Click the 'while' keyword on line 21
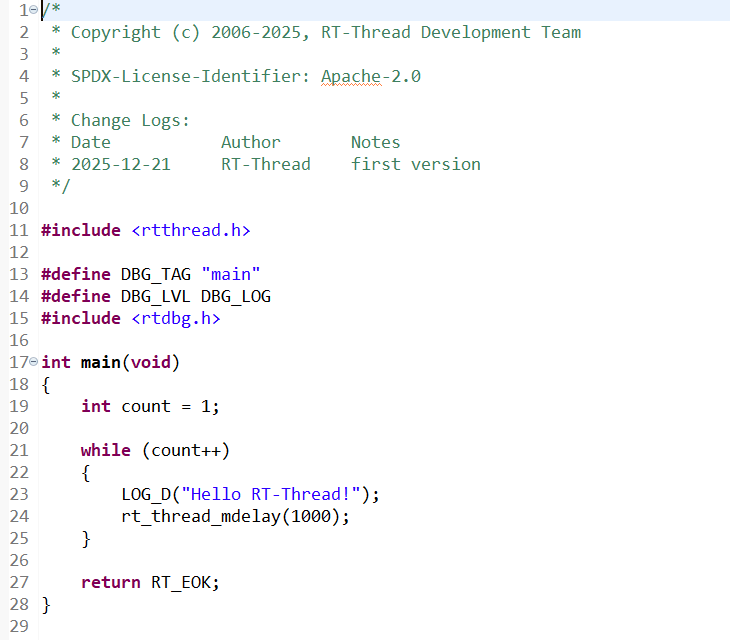The height and width of the screenshot is (640, 730). coord(106,450)
